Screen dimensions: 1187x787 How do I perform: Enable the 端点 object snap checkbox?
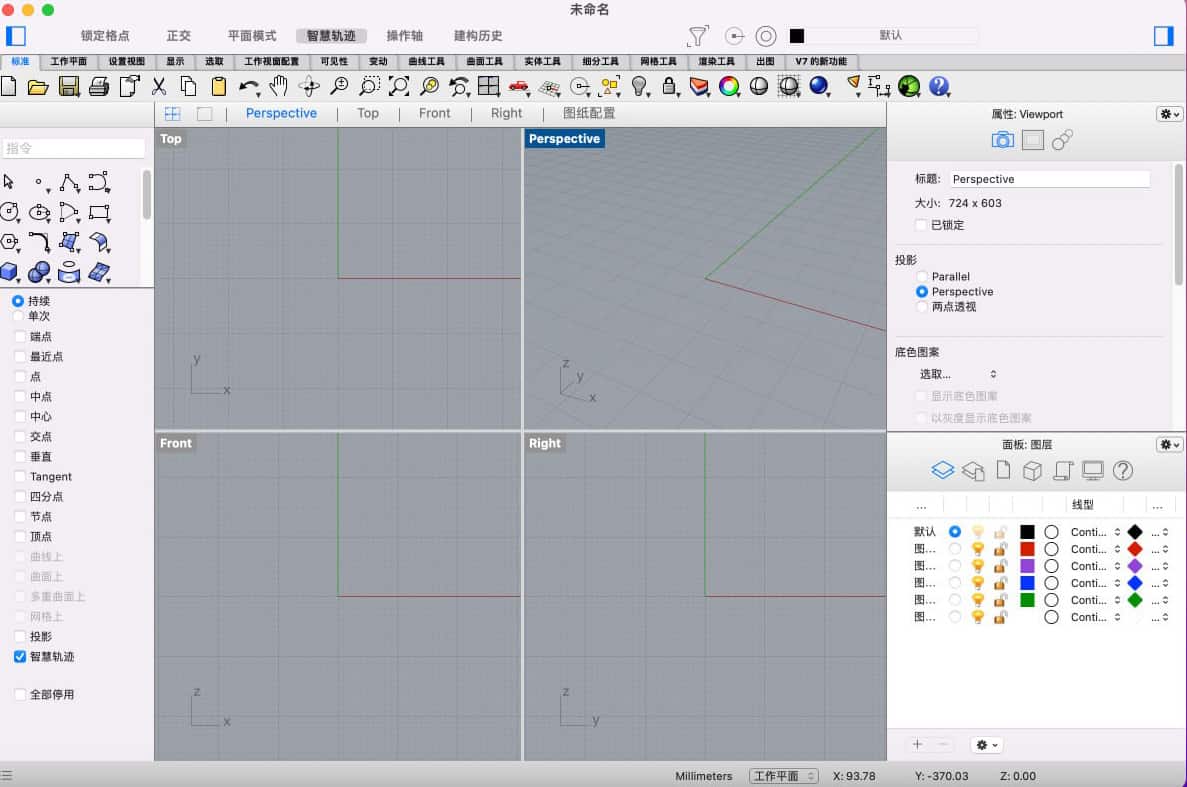(x=20, y=337)
